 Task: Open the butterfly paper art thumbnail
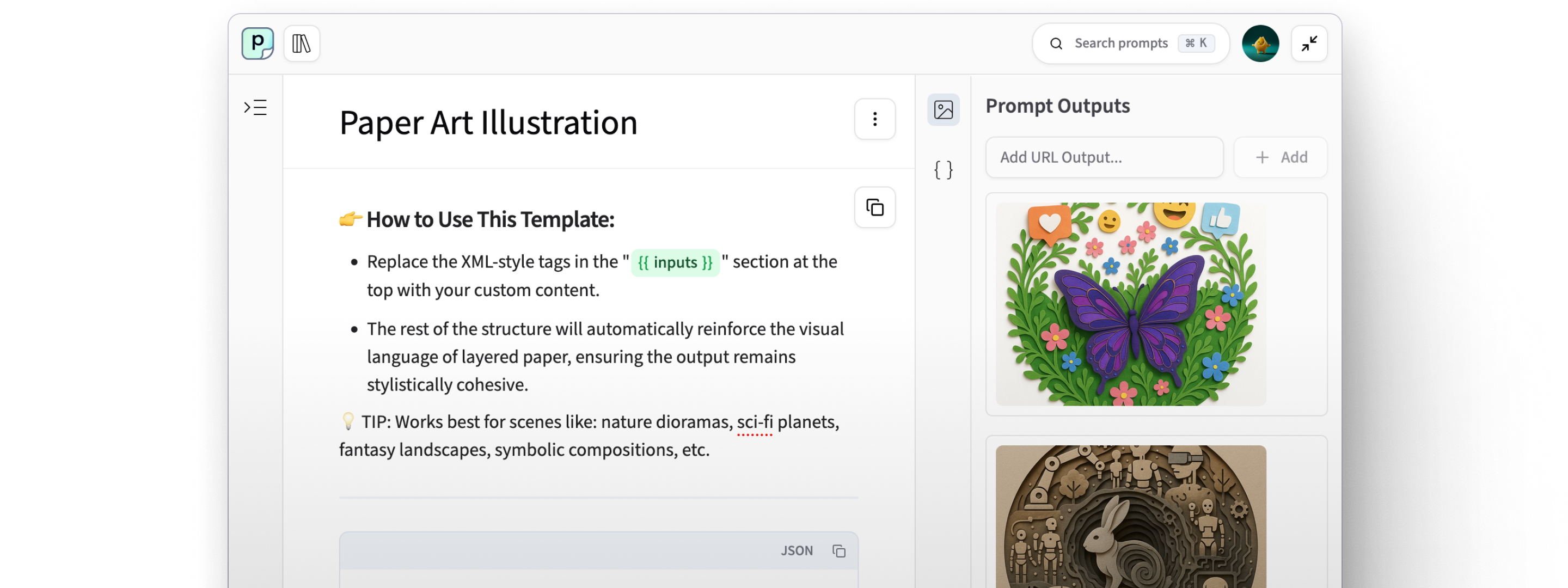[1130, 304]
